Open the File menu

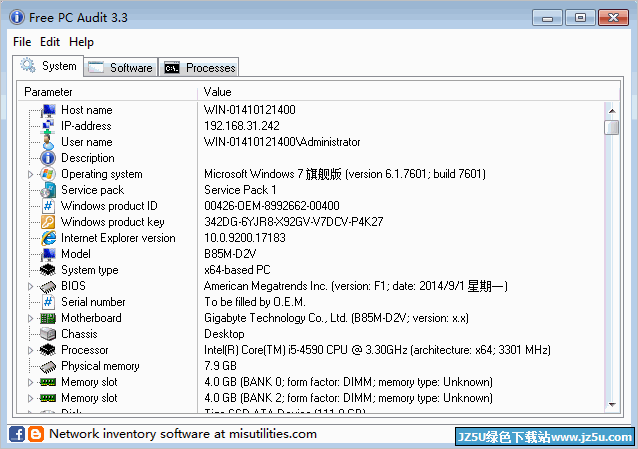[x=22, y=42]
